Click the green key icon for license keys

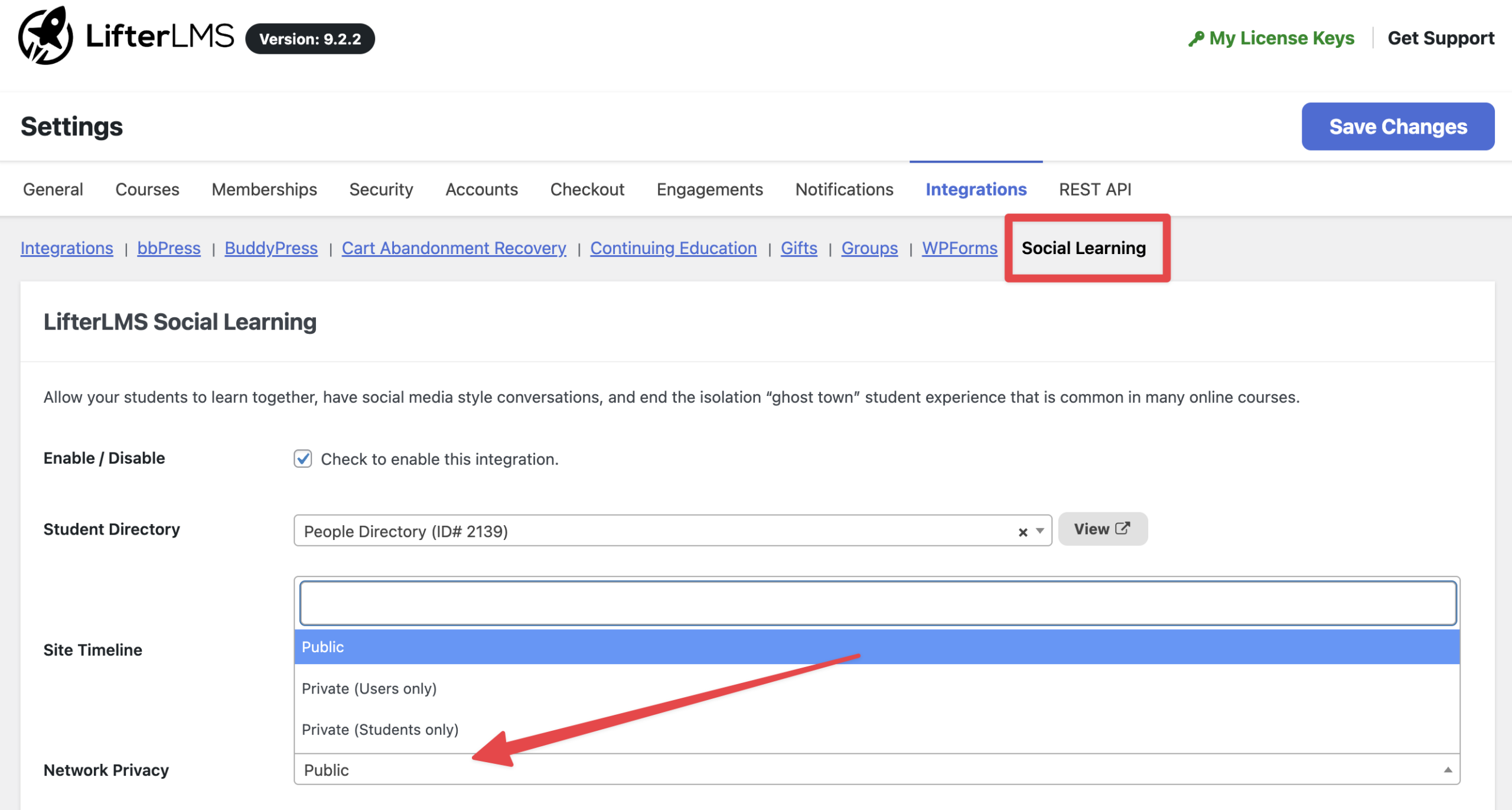pos(1196,39)
